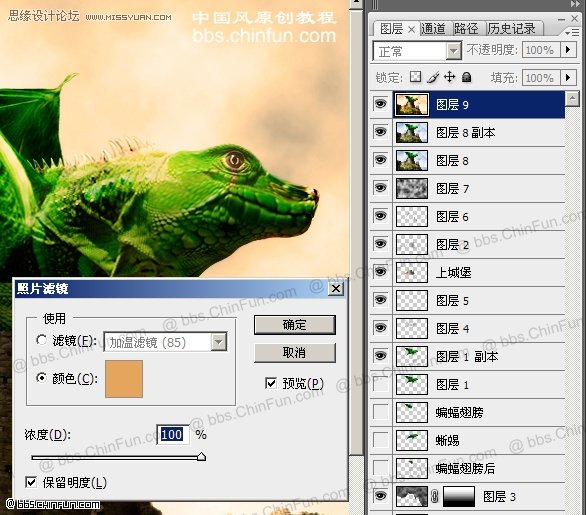The height and width of the screenshot is (515, 586).
Task: Open the 加温滤镜 (85) filter dropdown
Action: point(219,342)
